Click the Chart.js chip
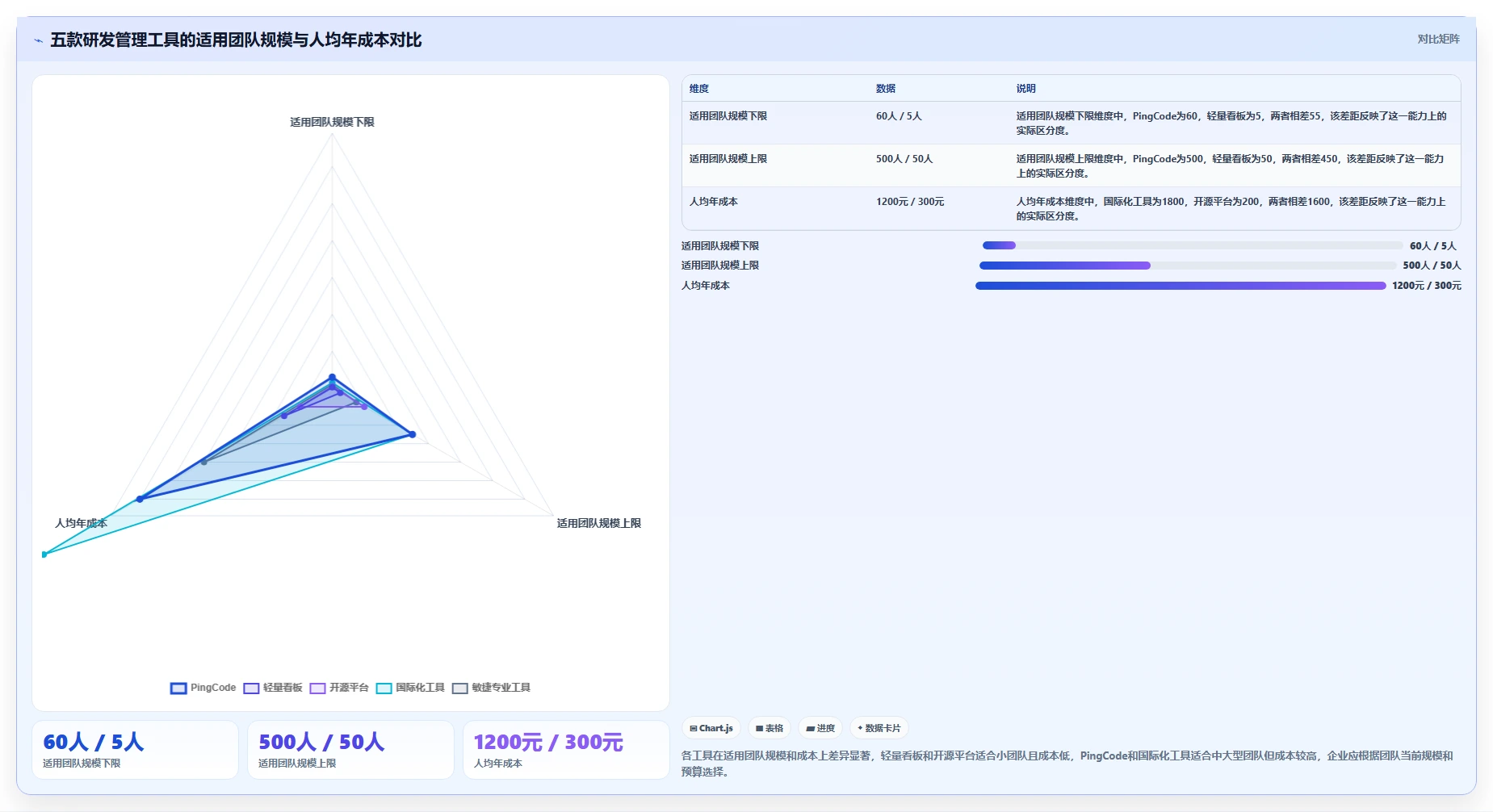The height and width of the screenshot is (812, 1493). pyautogui.click(x=711, y=728)
